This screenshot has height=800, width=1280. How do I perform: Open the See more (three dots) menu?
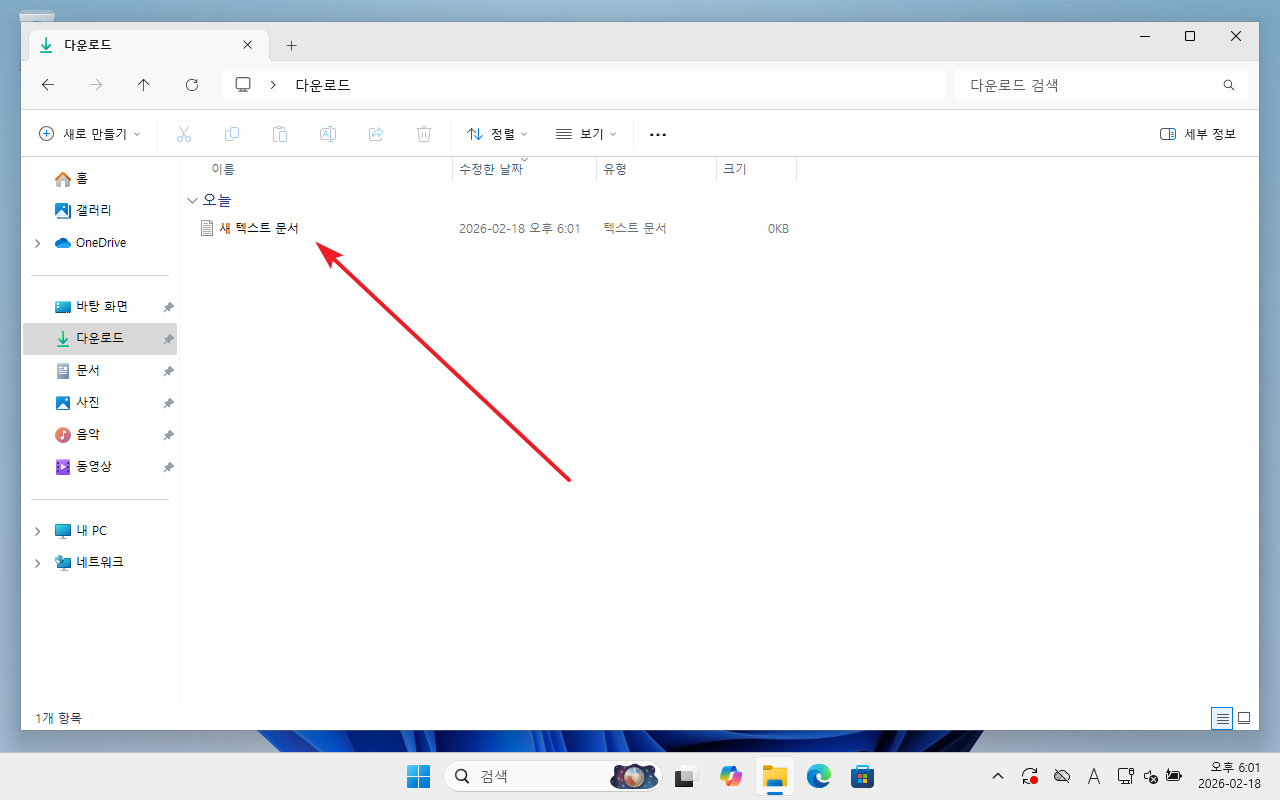[657, 134]
